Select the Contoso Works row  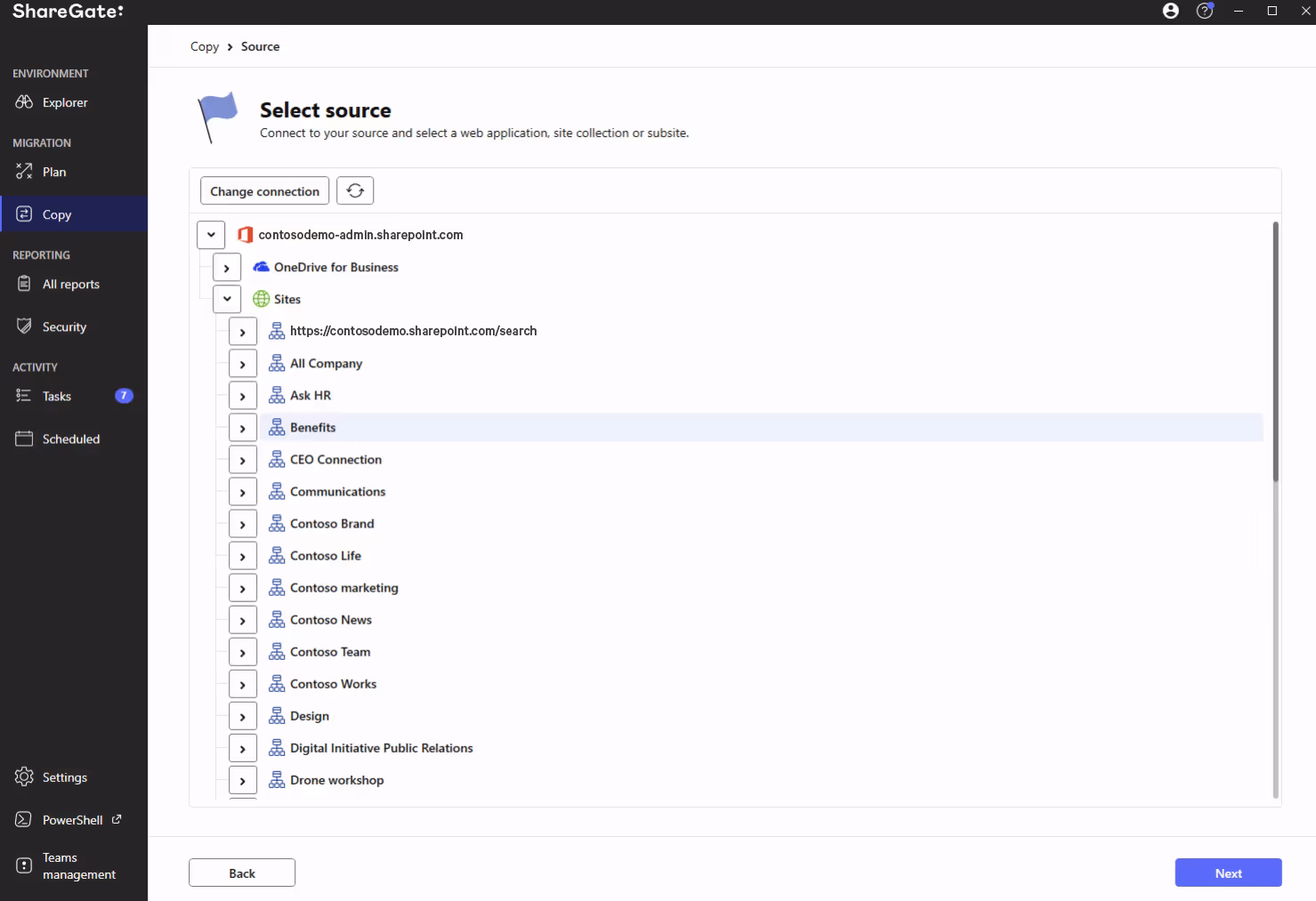[762, 684]
